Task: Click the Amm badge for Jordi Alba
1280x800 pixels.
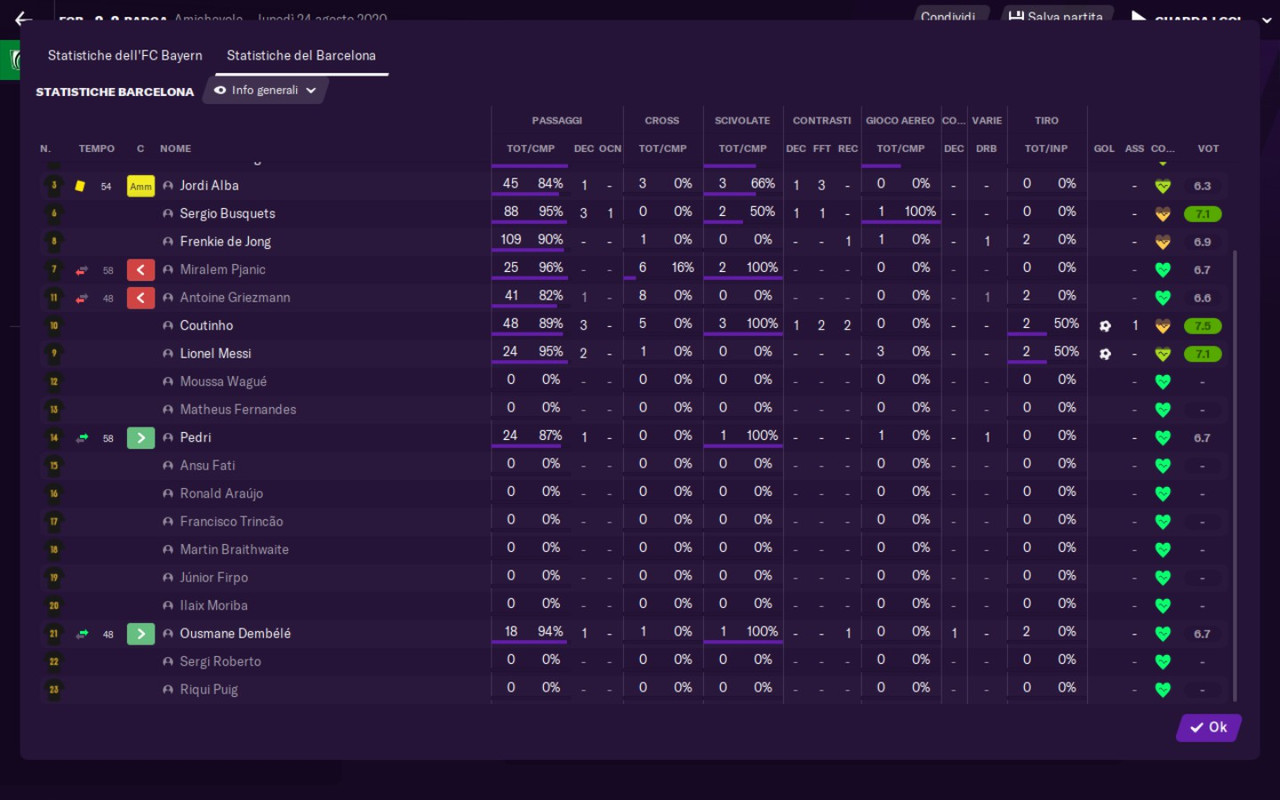Action: 140,186
